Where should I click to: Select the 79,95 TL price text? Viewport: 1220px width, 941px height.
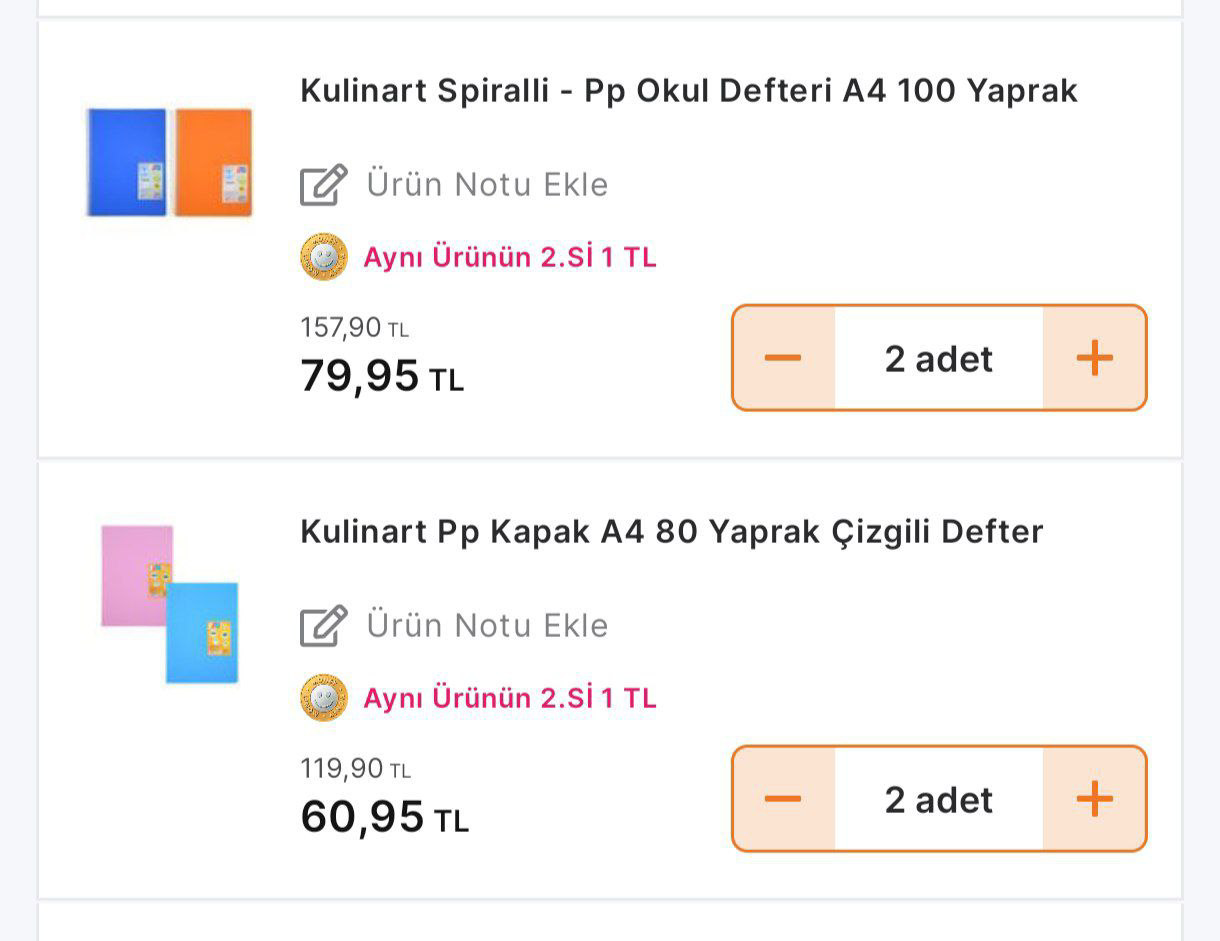click(x=381, y=377)
